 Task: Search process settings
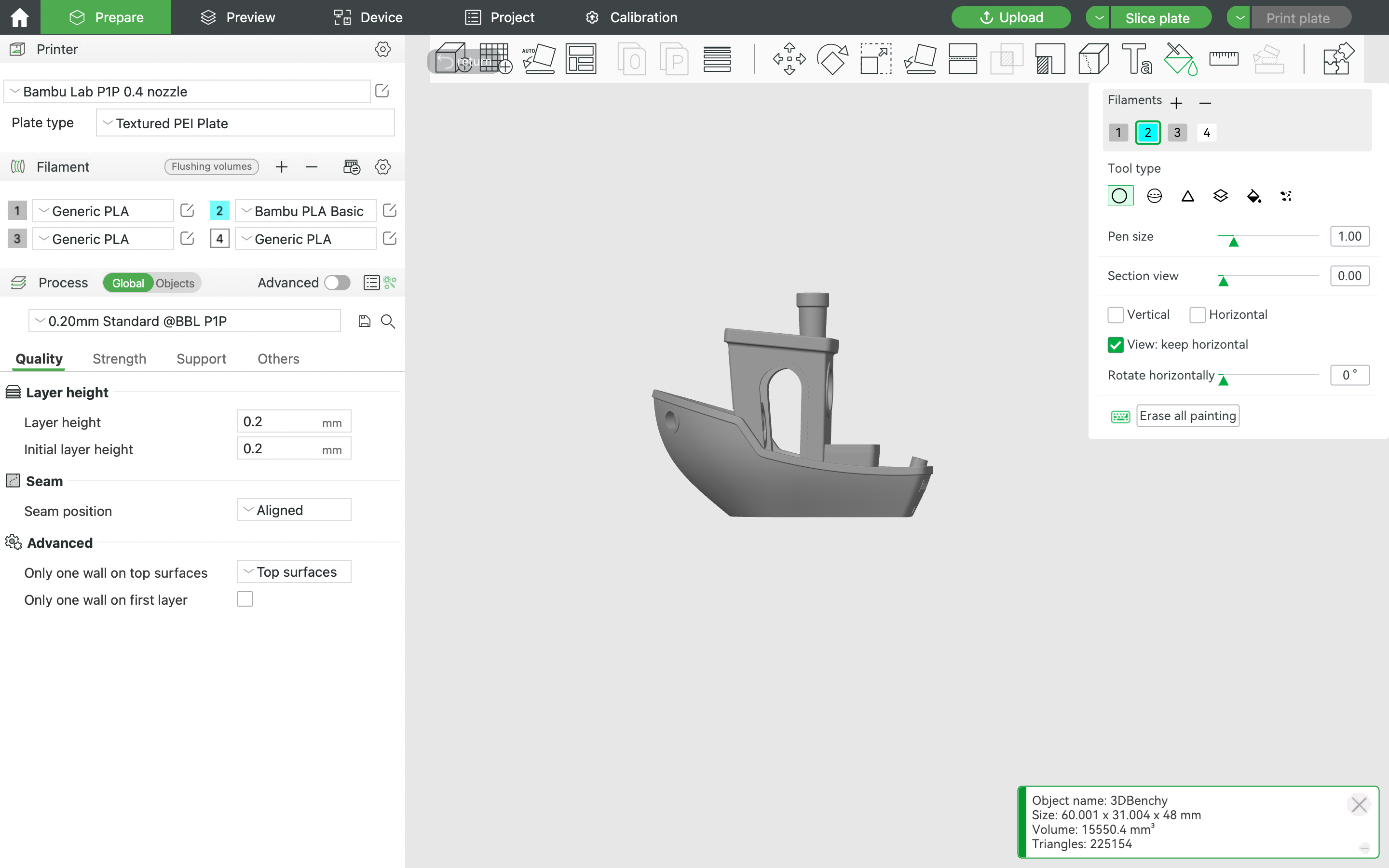click(388, 322)
